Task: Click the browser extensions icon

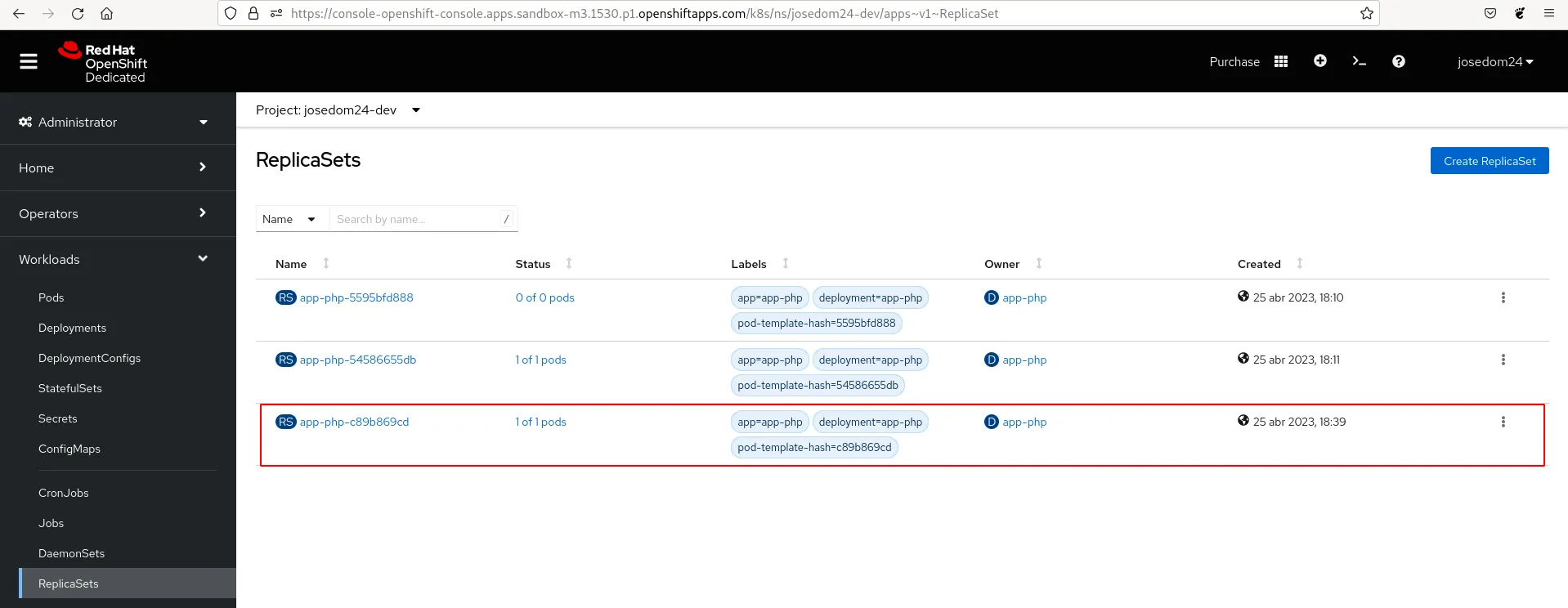Action: [x=1520, y=13]
